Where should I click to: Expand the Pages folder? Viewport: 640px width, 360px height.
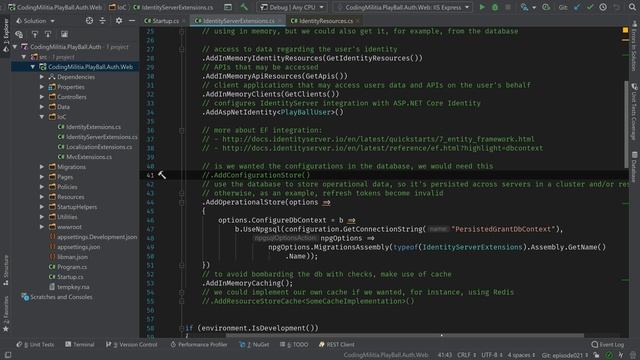(x=42, y=177)
